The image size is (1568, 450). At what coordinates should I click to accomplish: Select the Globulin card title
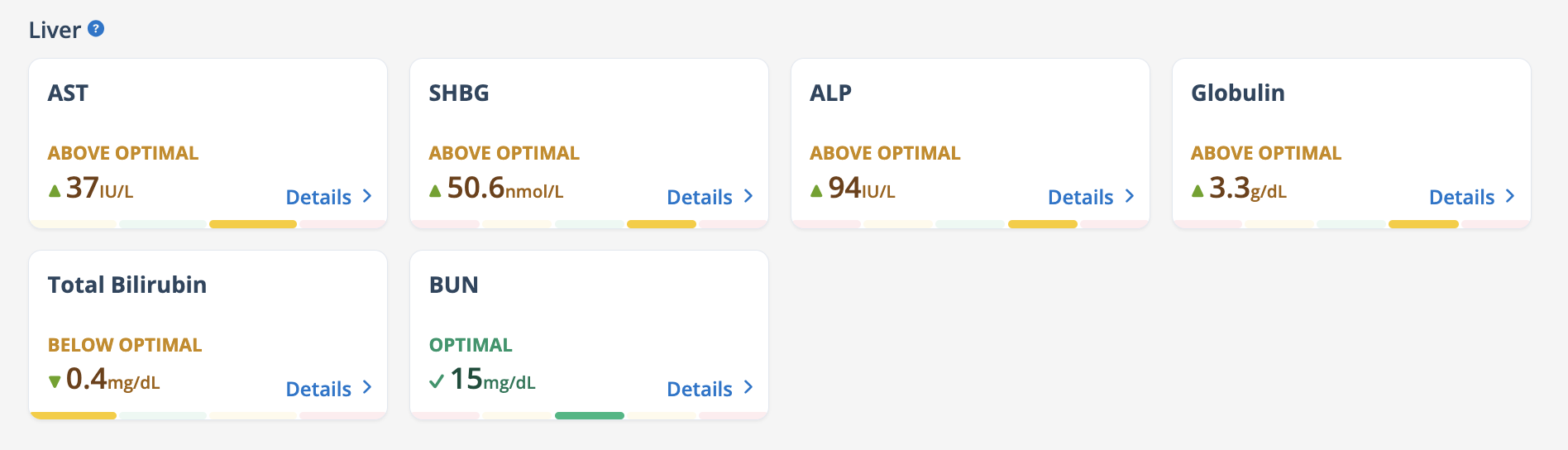(1238, 93)
